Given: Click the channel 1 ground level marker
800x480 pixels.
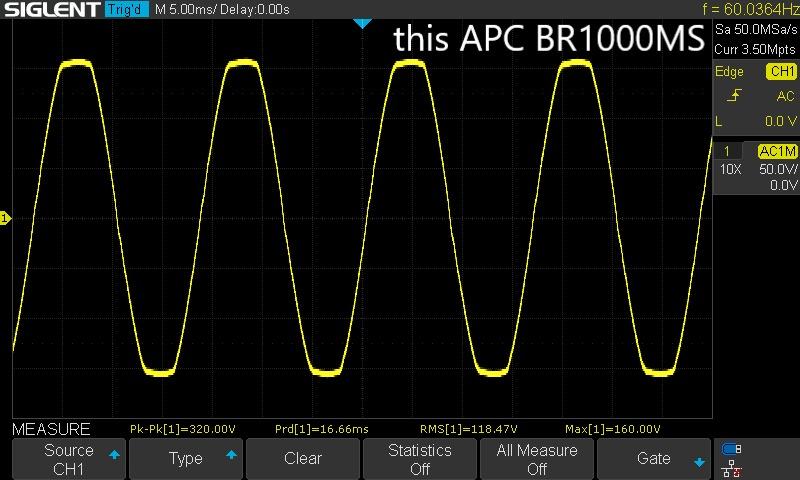Looking at the screenshot, I should pos(5,218).
